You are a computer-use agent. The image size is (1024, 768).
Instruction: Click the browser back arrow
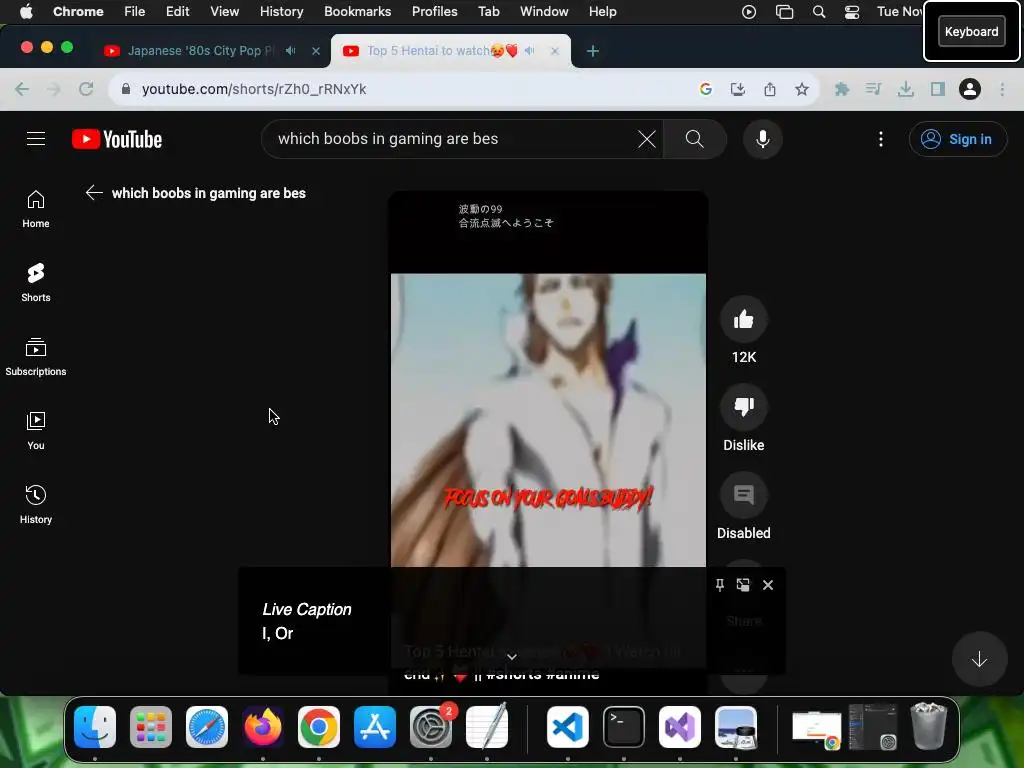click(x=22, y=89)
